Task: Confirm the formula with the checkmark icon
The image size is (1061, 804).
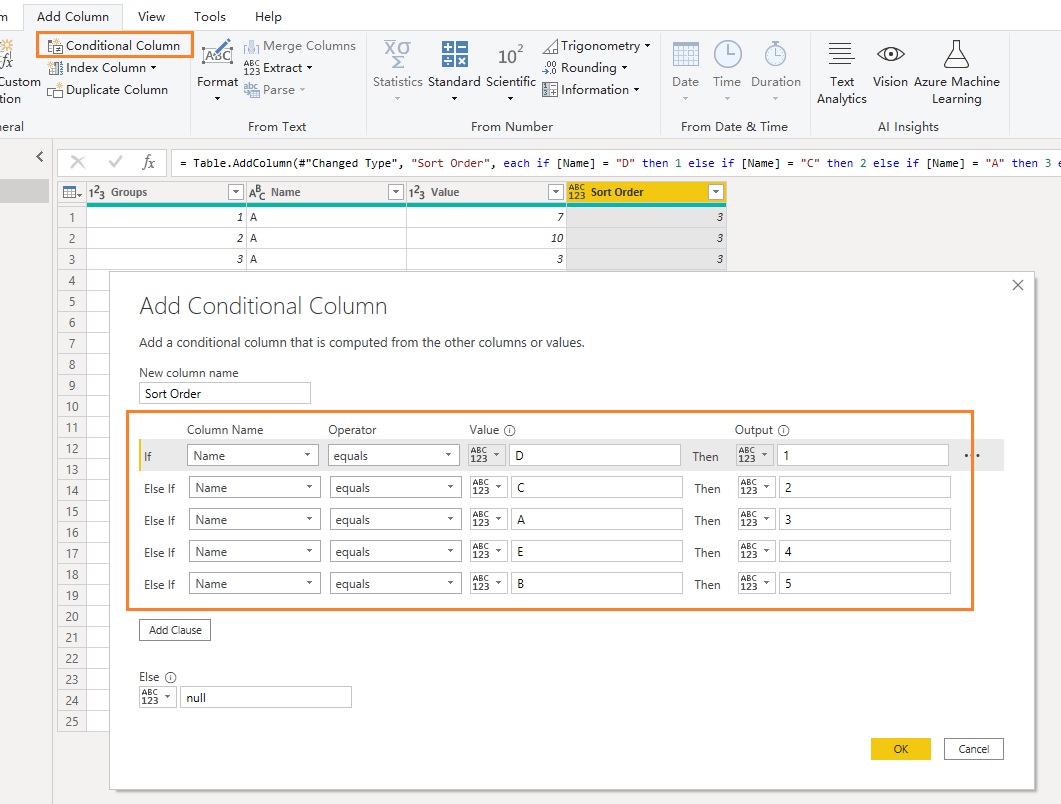Action: (x=116, y=162)
